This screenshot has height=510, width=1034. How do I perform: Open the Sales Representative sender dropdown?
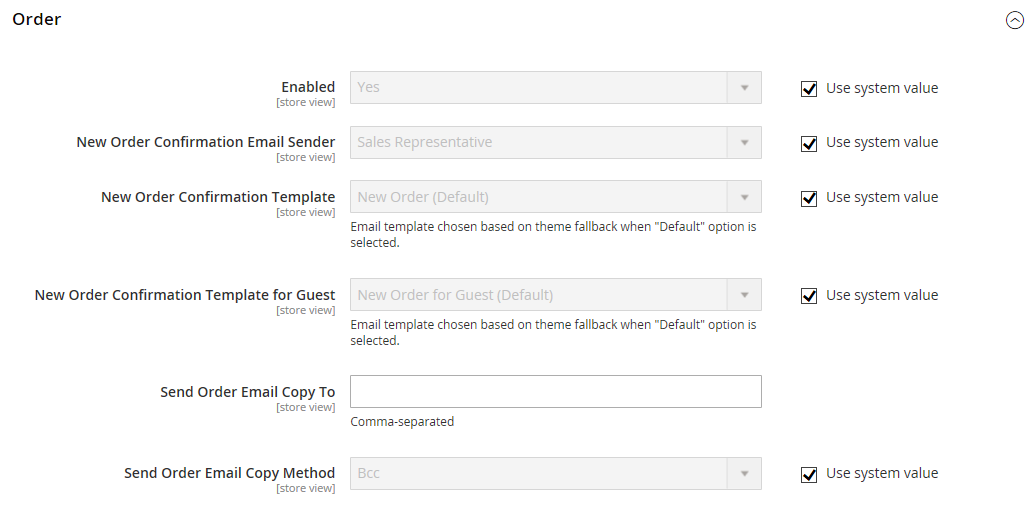540,143
